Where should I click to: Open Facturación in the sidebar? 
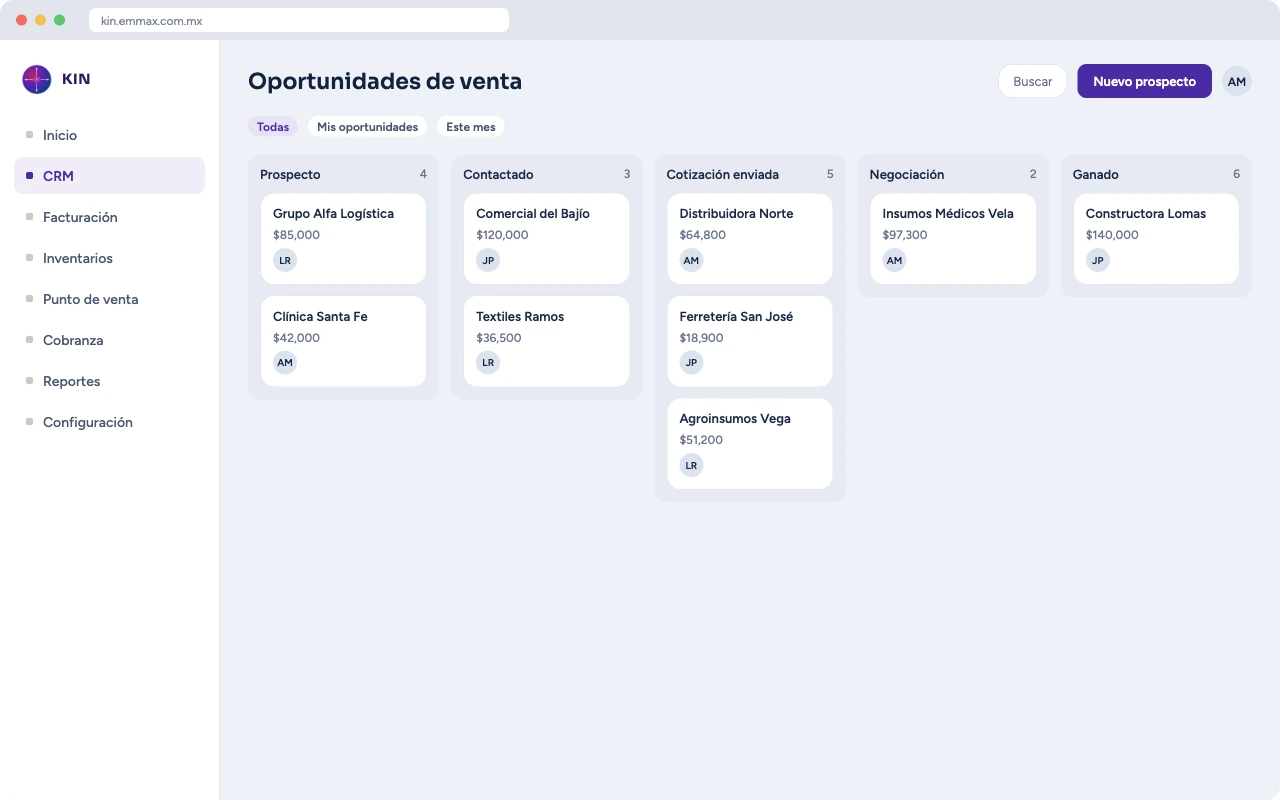pos(109,217)
